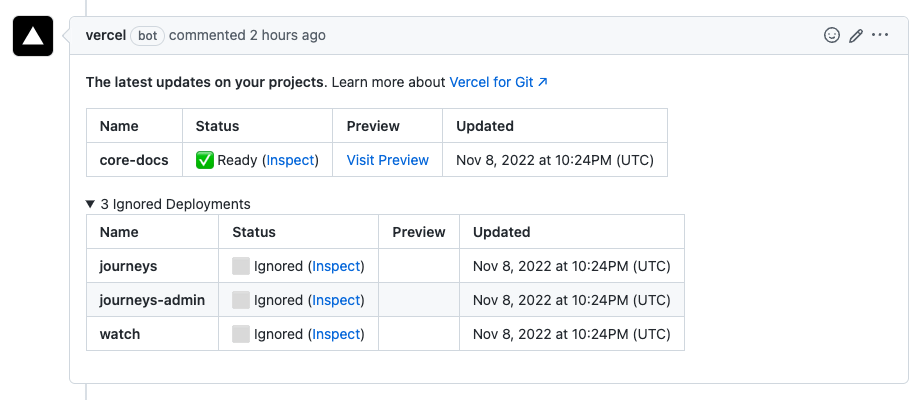Image resolution: width=923 pixels, height=400 pixels.
Task: Collapse the 3 Ignored Deployments section
Action: click(x=91, y=204)
